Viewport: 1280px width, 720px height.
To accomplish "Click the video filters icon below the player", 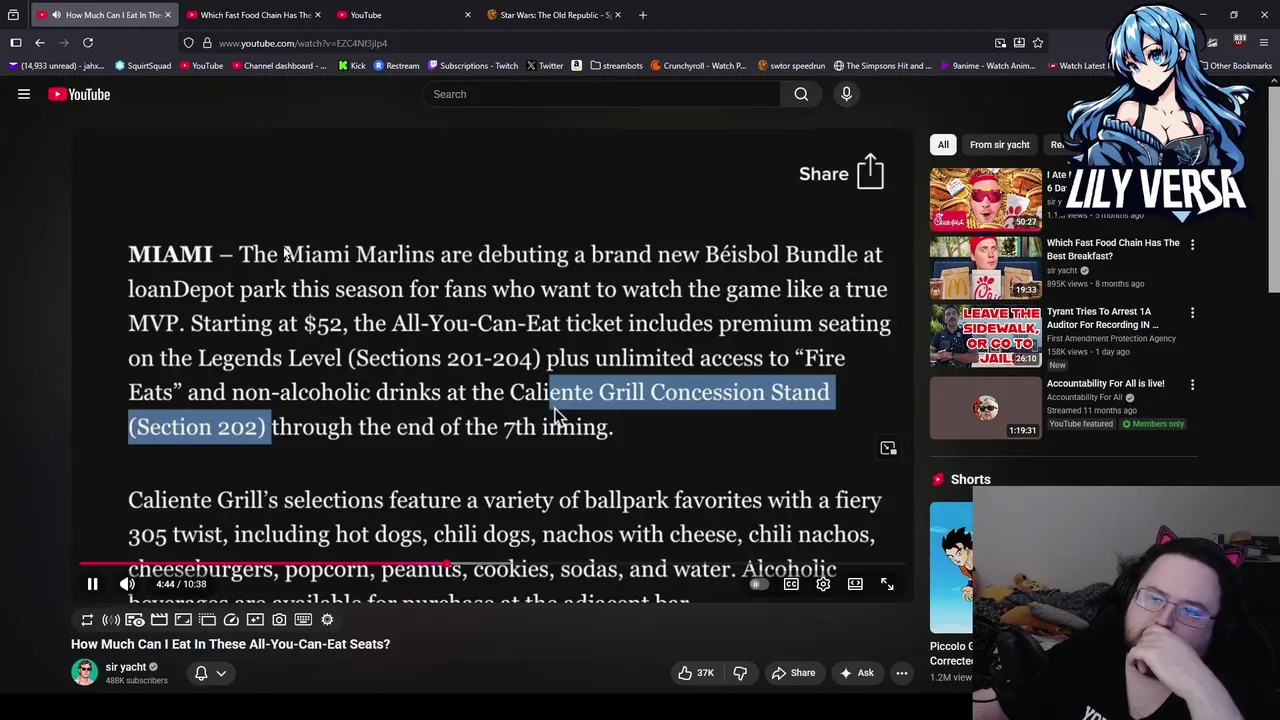I will [255, 620].
